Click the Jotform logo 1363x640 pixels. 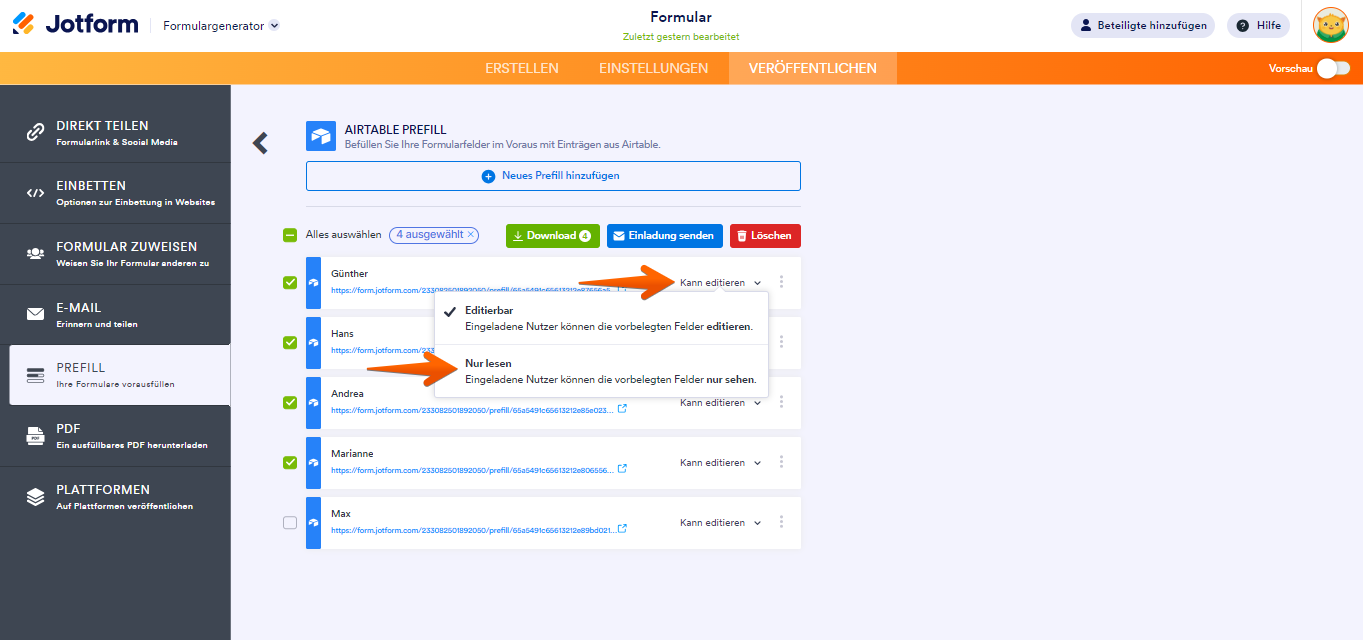coord(76,25)
